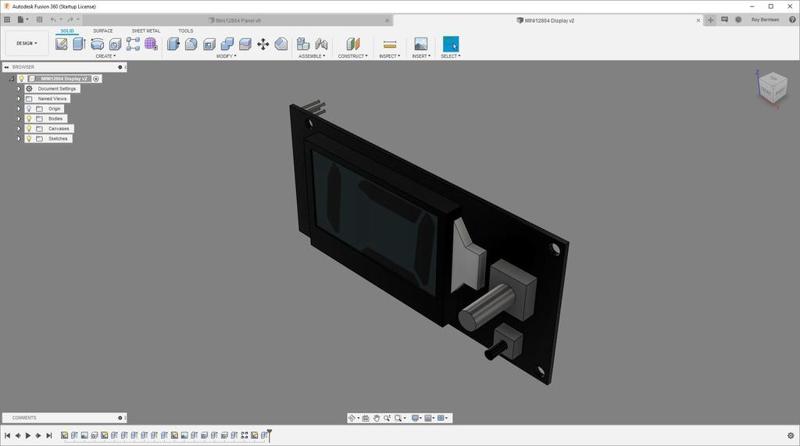Viewport: 800px width, 446px height.
Task: Select the Fillet tool in Modify group
Action: [x=191, y=44]
